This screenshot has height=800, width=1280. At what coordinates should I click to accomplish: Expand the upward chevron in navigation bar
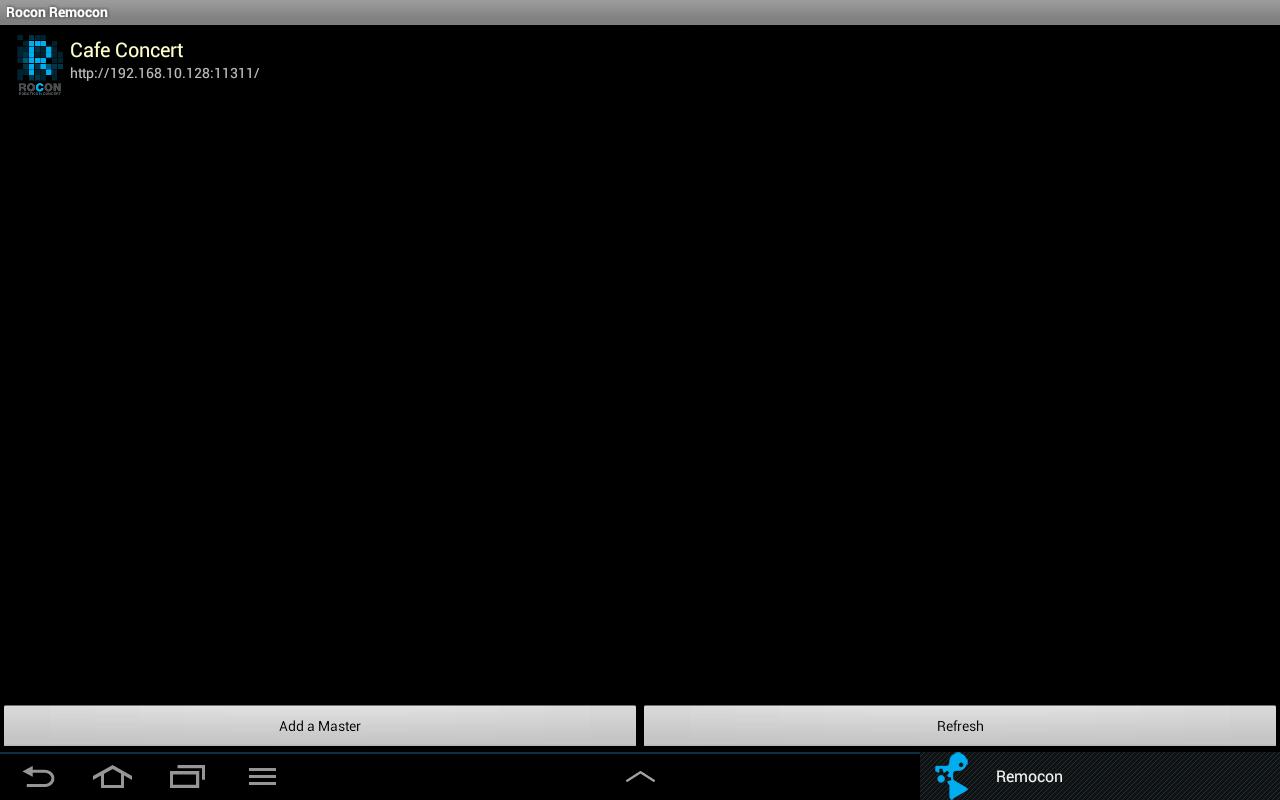coord(640,777)
